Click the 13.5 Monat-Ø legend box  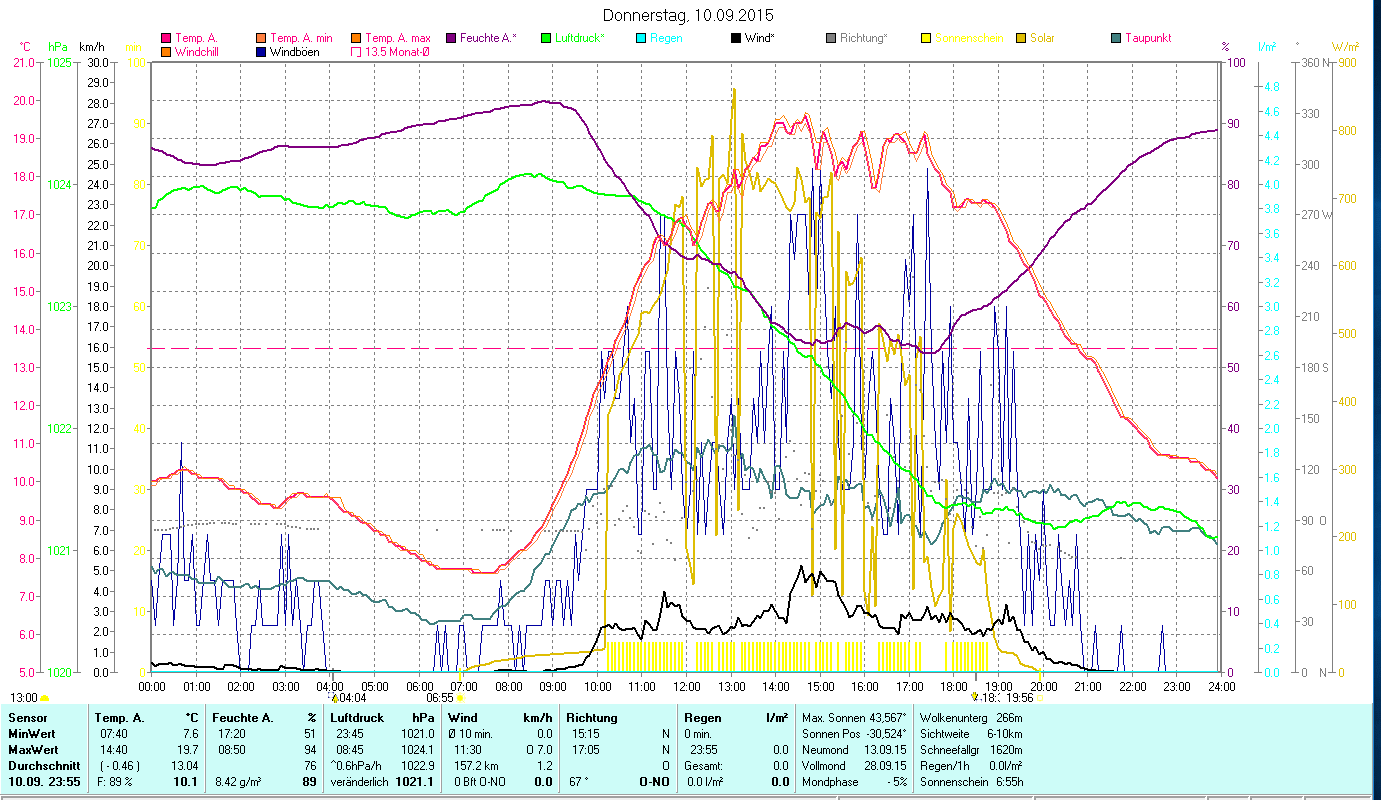coord(356,51)
